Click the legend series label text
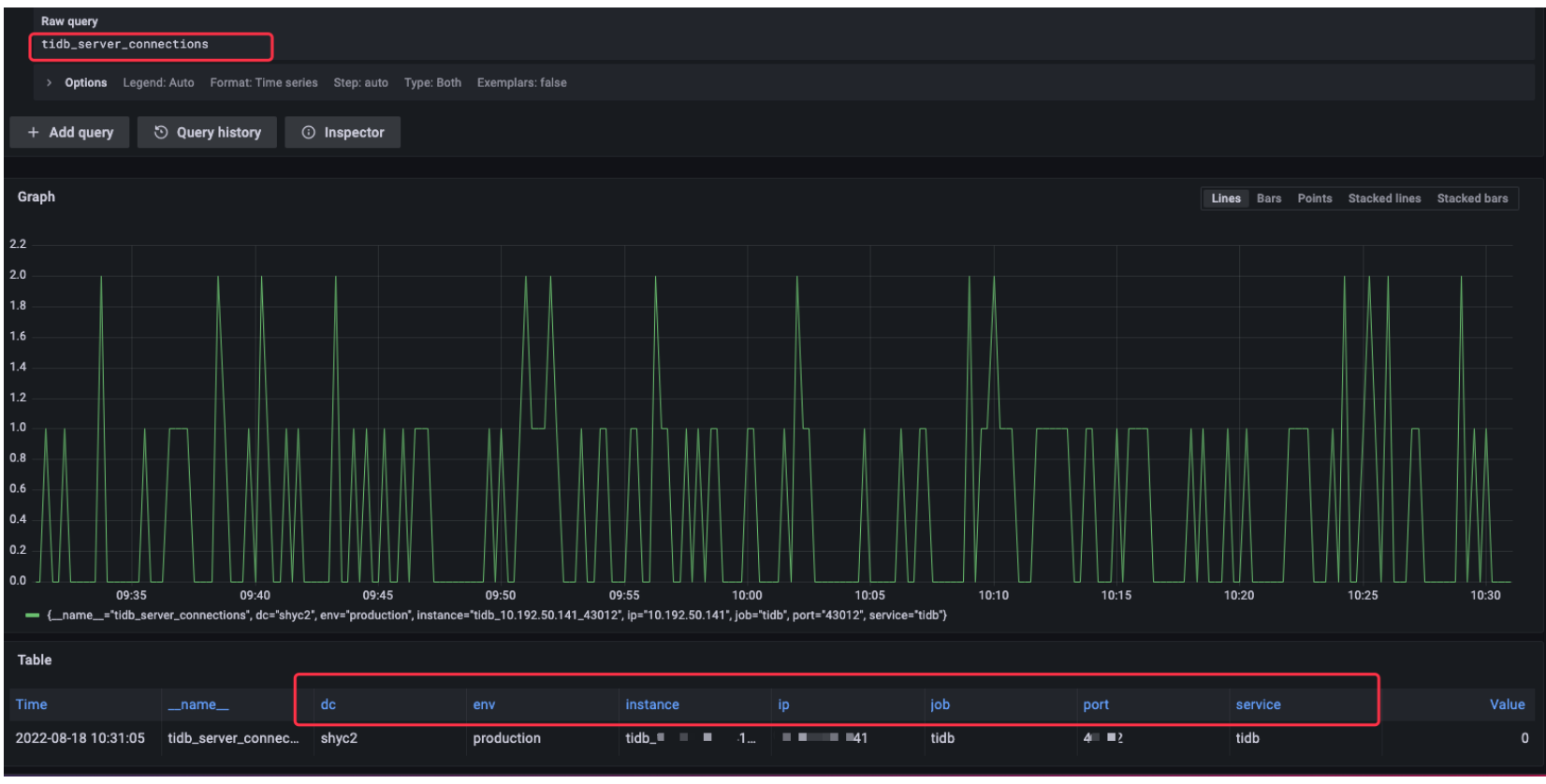The image size is (1546, 784). (x=496, y=616)
